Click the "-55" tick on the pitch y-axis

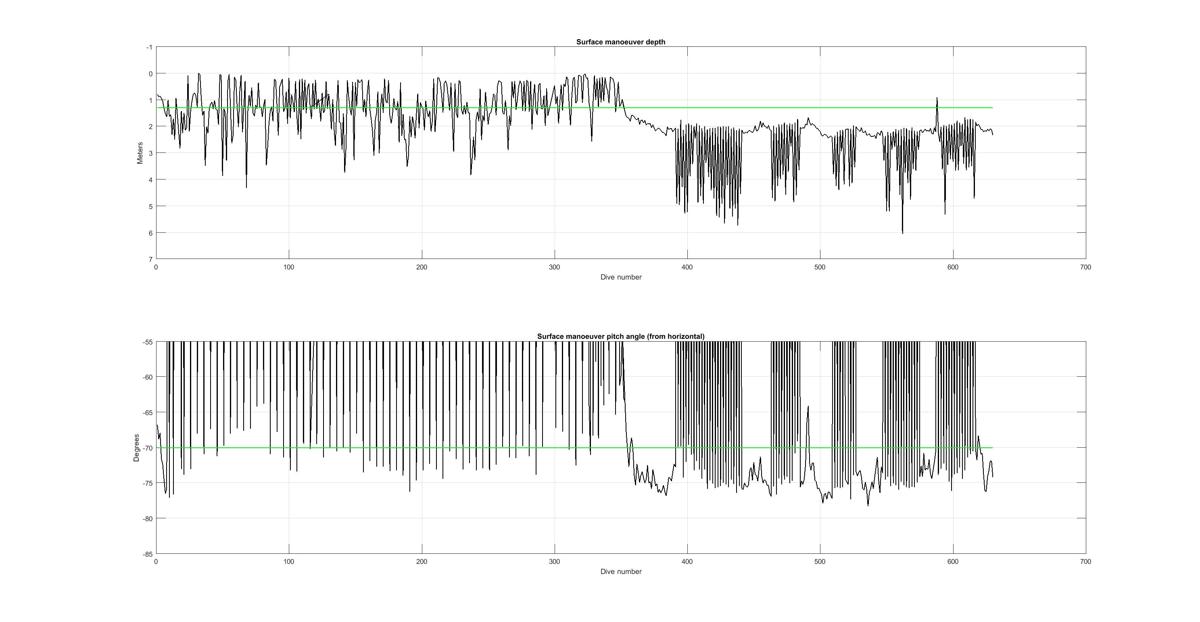click(x=147, y=342)
